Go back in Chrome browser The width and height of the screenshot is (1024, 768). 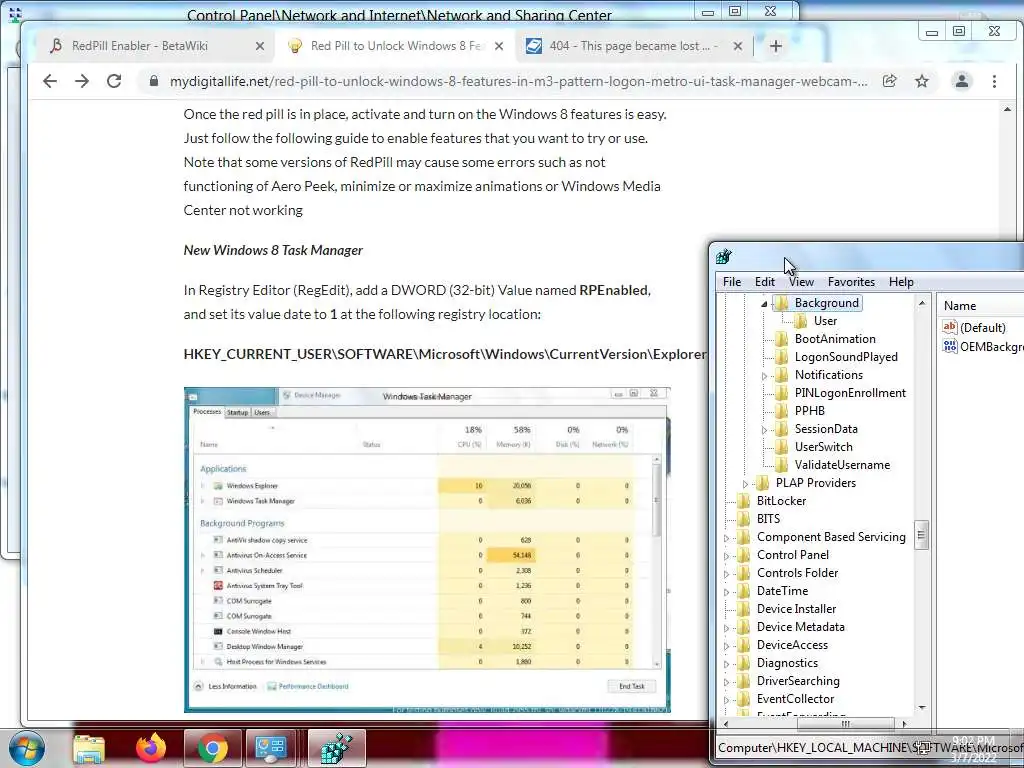[50, 81]
